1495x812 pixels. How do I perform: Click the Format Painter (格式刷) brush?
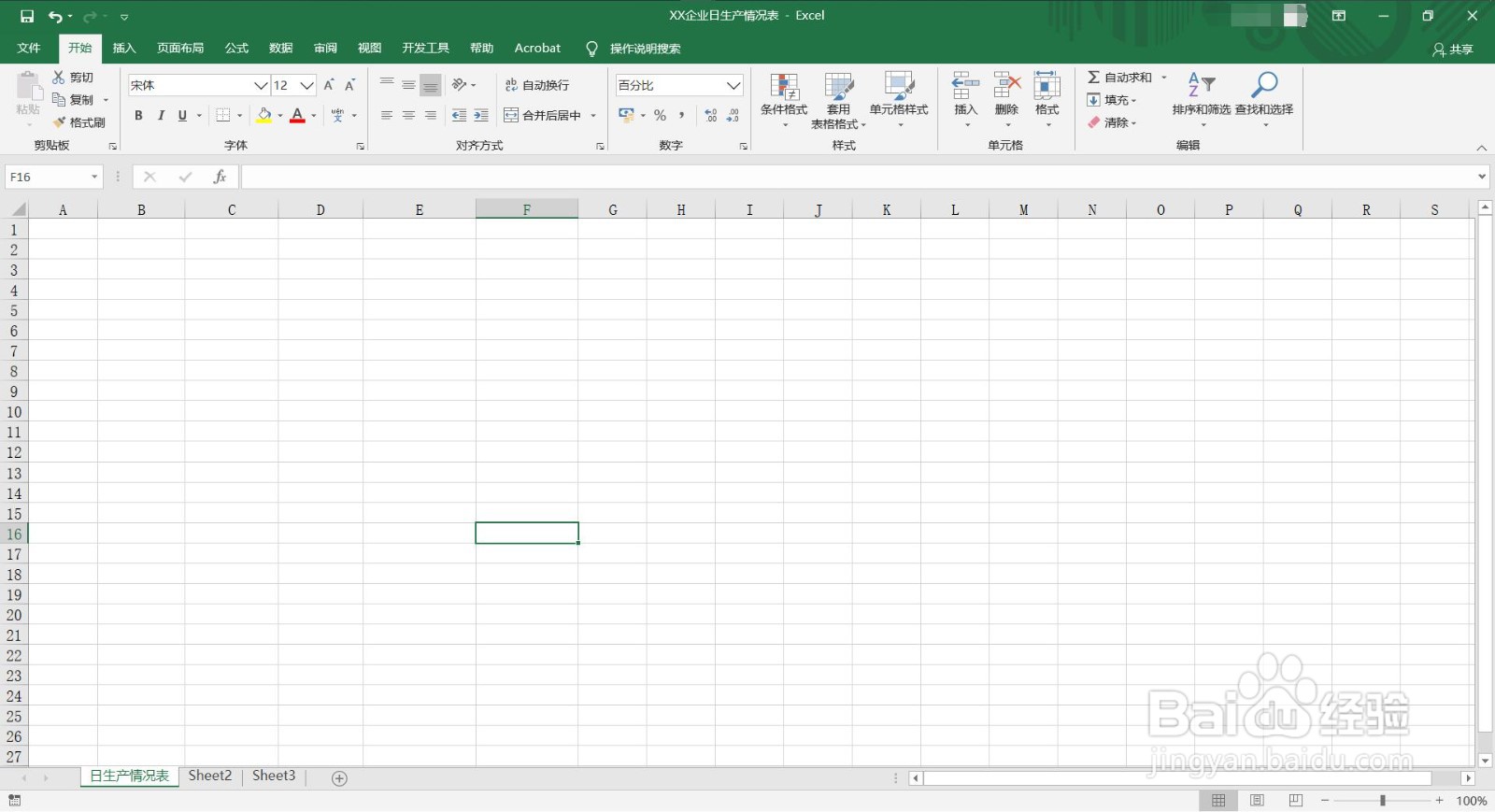click(59, 122)
